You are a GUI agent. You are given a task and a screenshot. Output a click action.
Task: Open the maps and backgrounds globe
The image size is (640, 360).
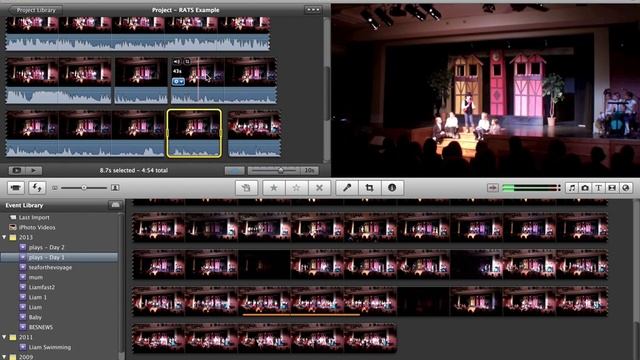click(x=626, y=188)
